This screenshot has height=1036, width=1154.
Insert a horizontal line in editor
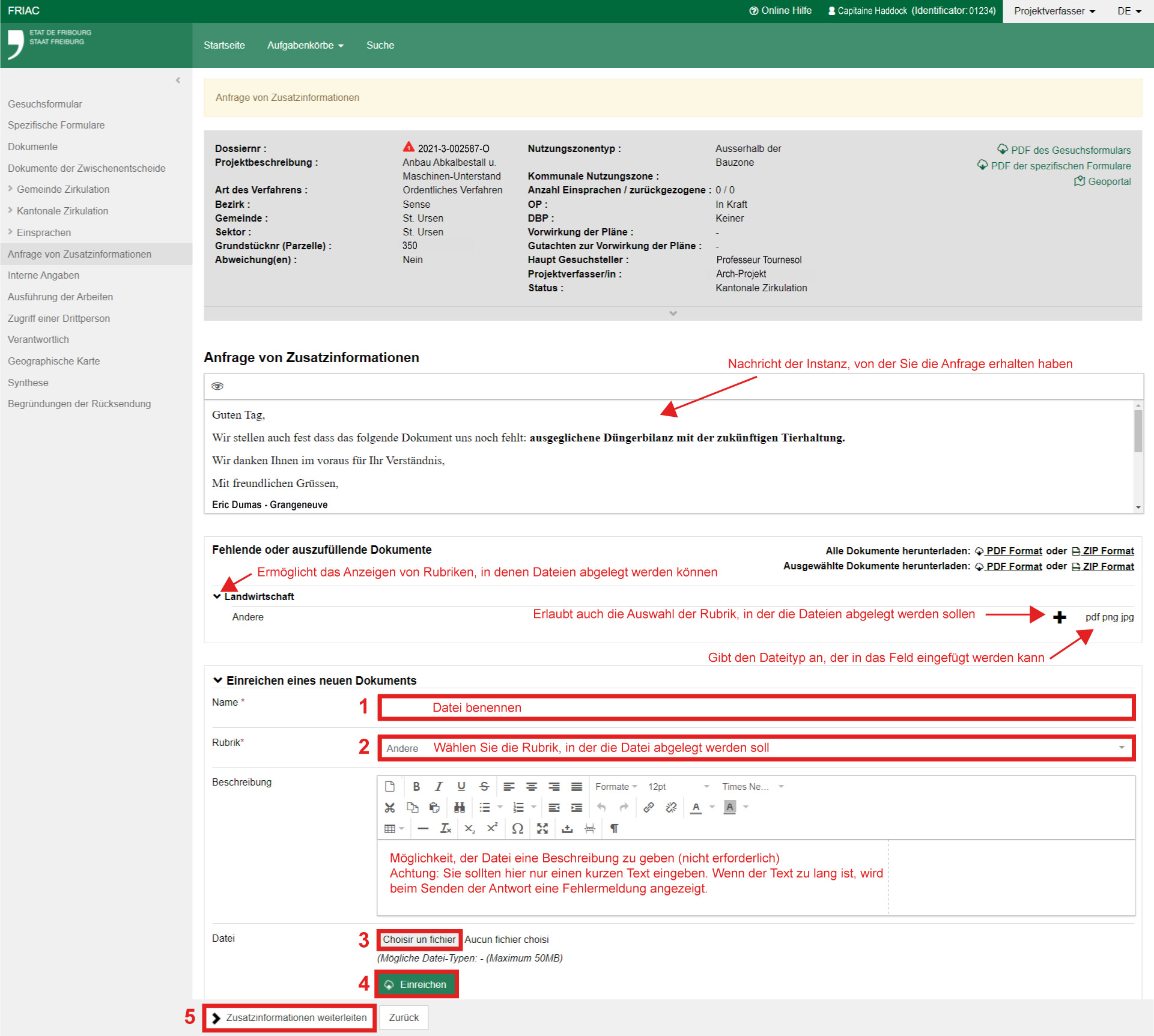point(423,828)
